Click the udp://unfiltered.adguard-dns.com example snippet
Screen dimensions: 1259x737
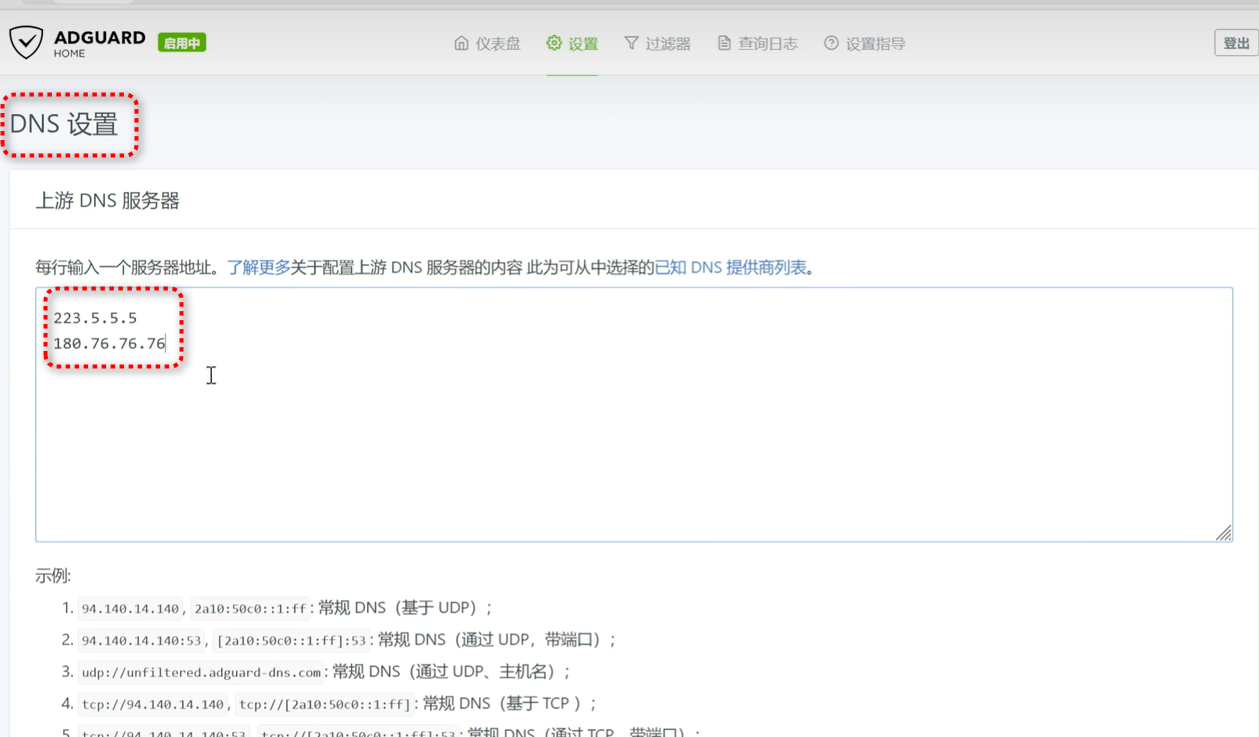coord(202,671)
